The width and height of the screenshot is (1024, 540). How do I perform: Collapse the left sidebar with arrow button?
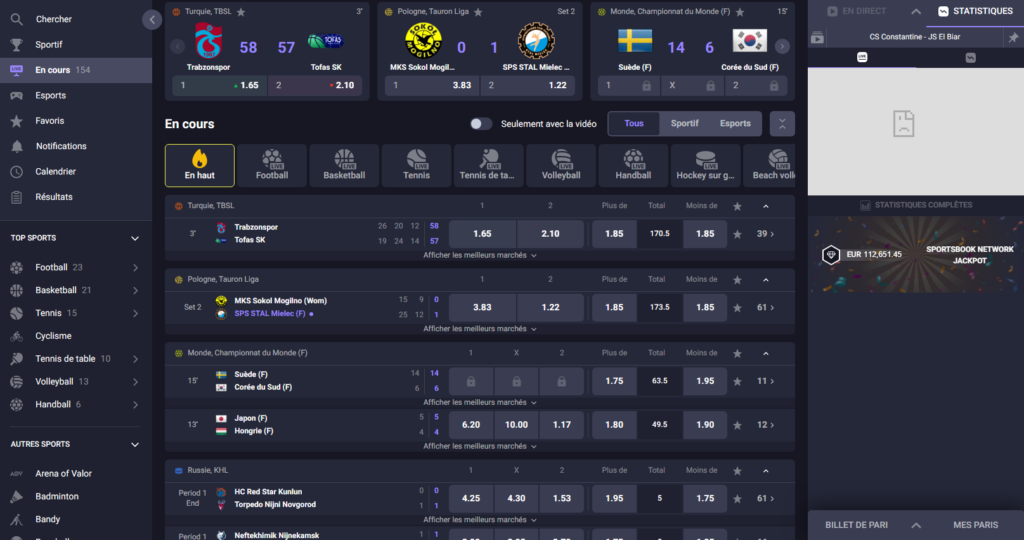tap(152, 19)
